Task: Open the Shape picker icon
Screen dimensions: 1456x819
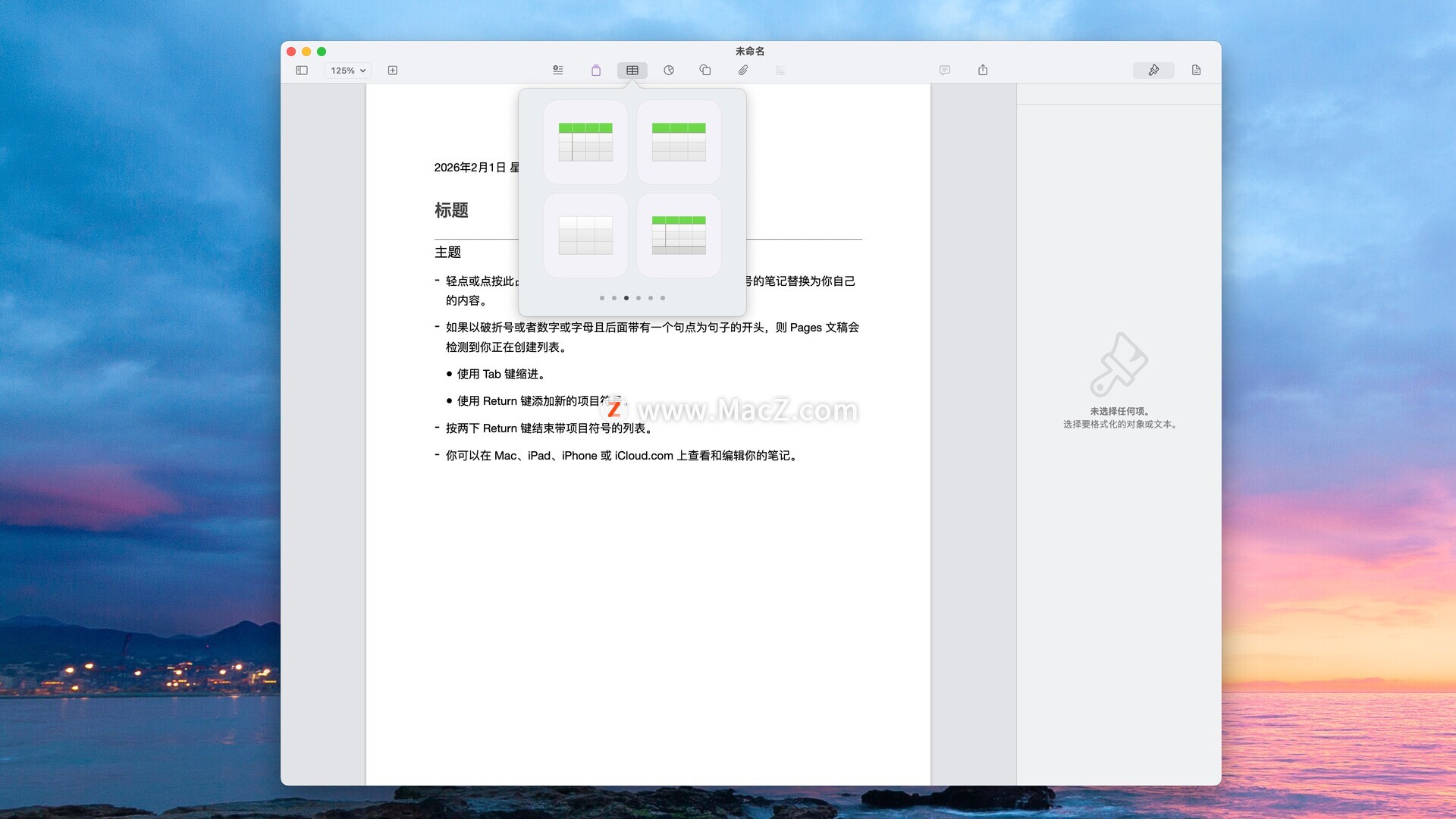Action: tap(705, 71)
